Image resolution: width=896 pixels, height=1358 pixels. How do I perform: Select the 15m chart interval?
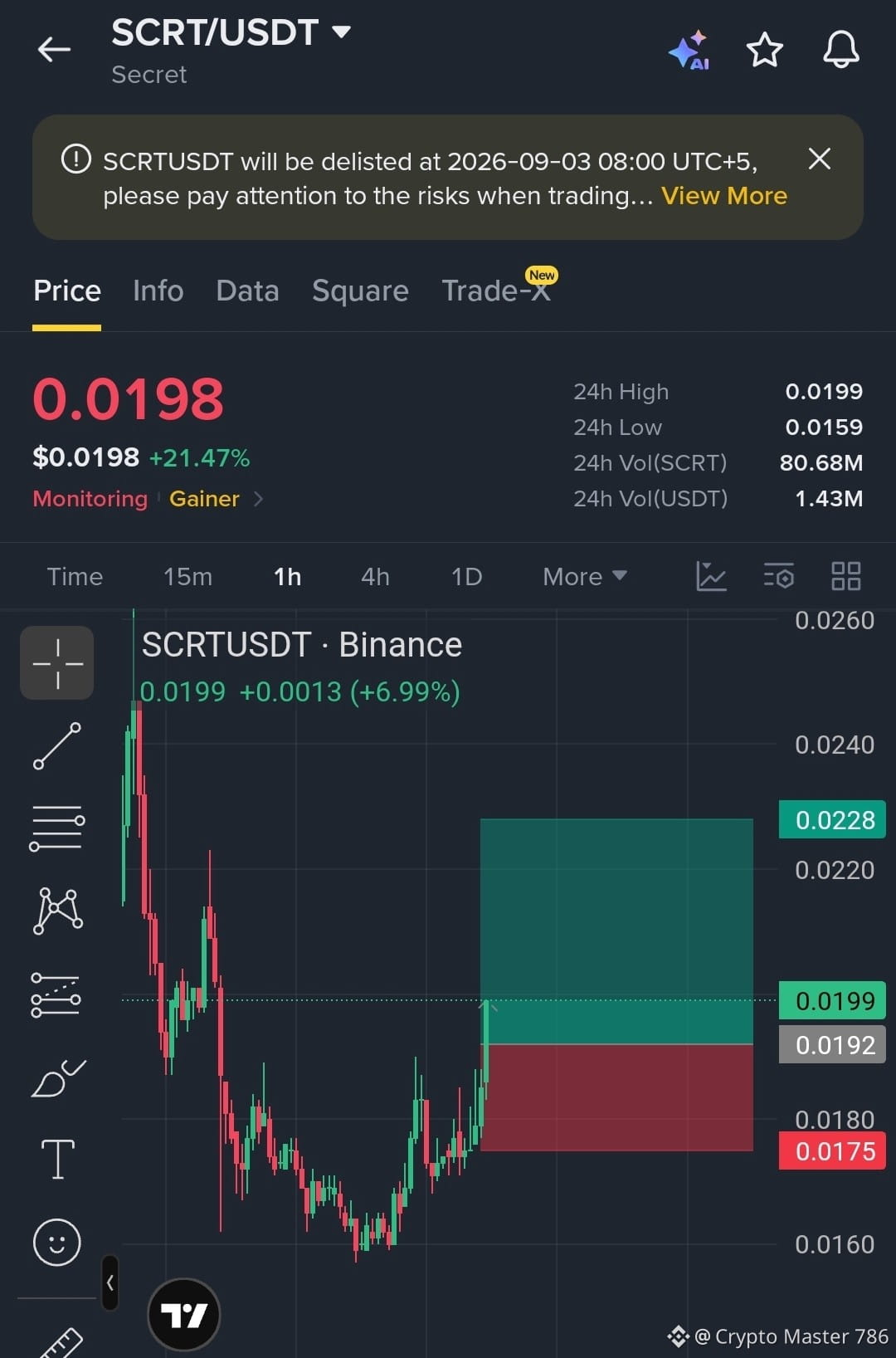coord(188,577)
